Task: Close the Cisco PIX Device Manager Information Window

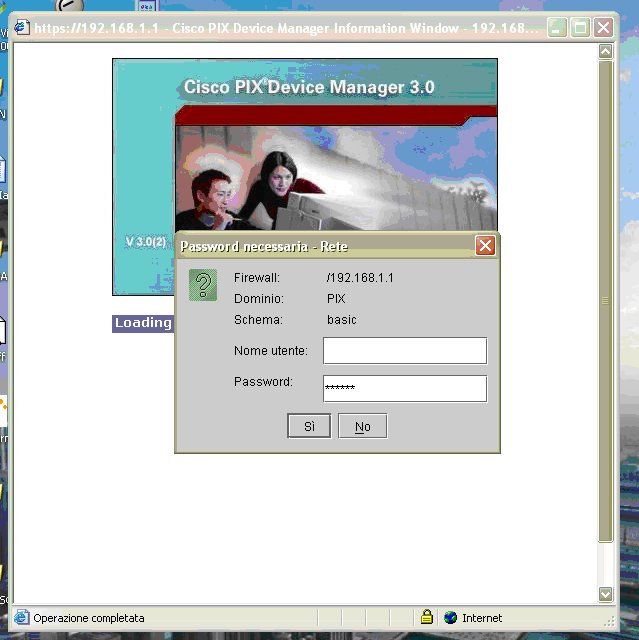Action: point(603,28)
